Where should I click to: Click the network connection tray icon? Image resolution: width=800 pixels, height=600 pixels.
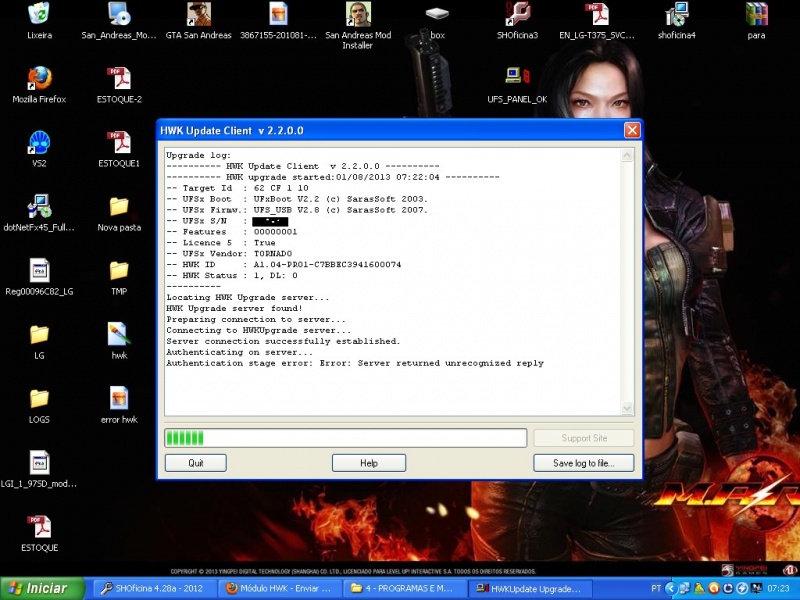tap(684, 588)
